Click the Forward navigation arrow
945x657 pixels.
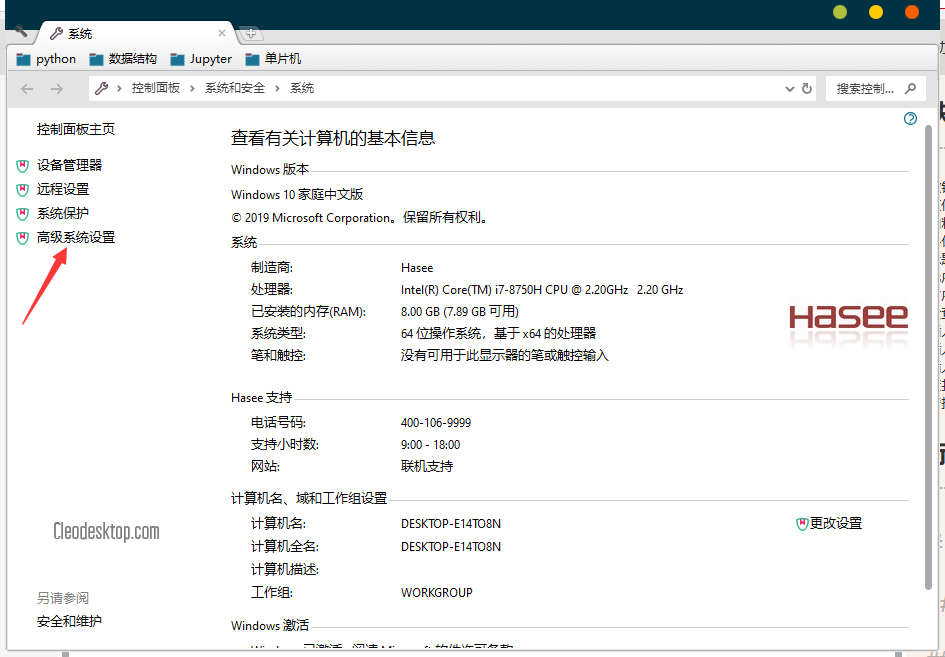pos(57,89)
